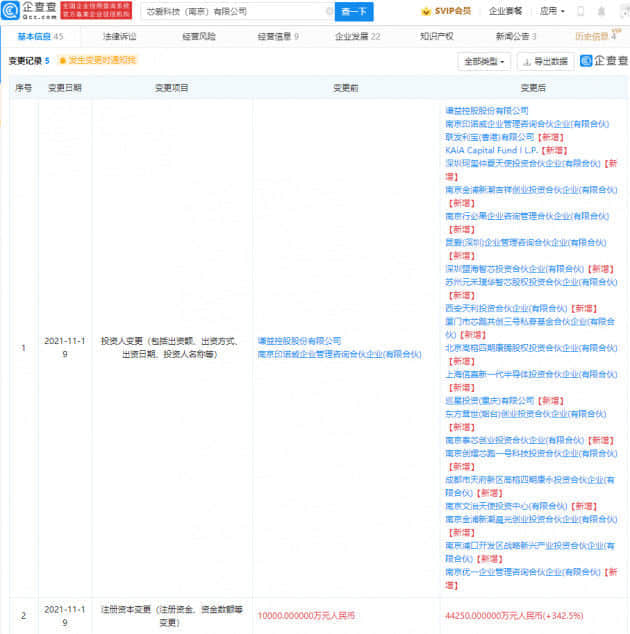This screenshot has width=630, height=634.
Task: Open the 新闻公告 3 tab
Action: click(516, 37)
